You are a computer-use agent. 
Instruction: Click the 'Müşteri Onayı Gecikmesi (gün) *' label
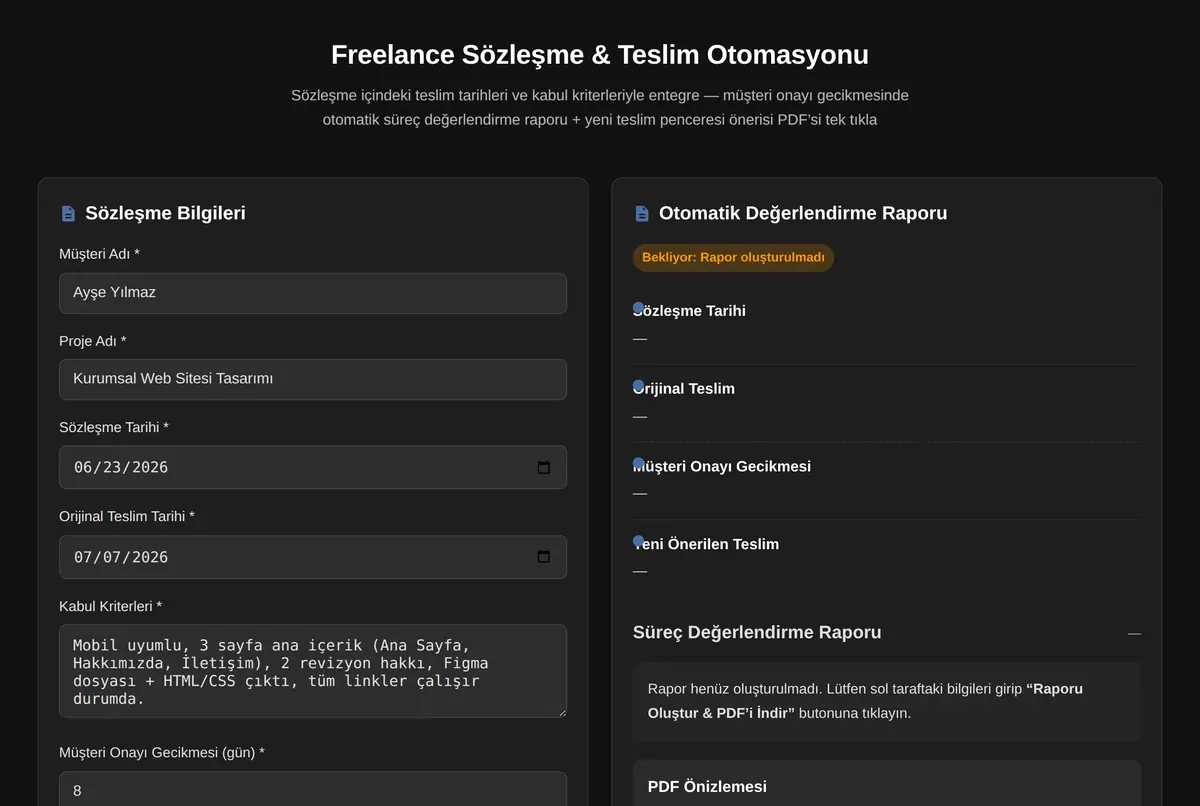162,752
